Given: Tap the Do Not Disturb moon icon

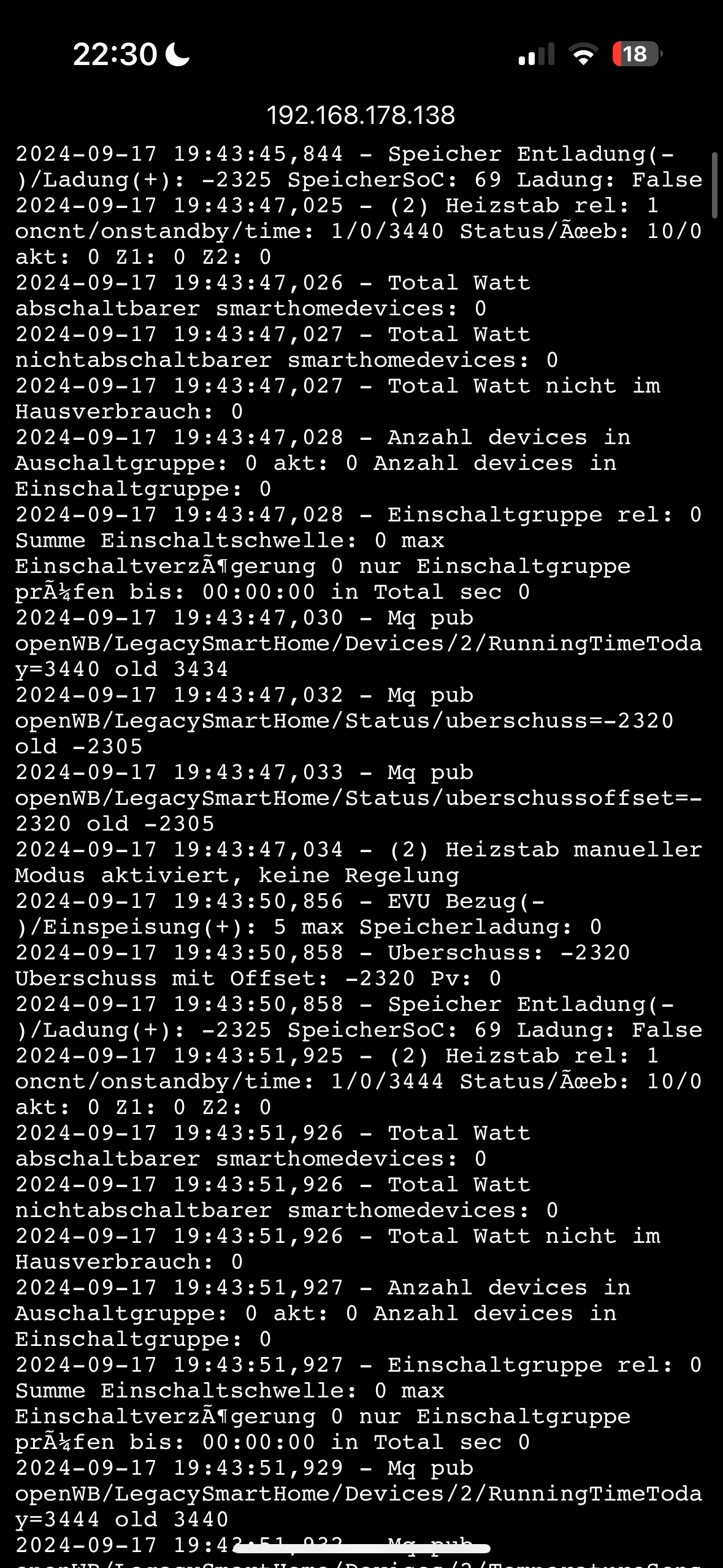Looking at the screenshot, I should (x=178, y=54).
